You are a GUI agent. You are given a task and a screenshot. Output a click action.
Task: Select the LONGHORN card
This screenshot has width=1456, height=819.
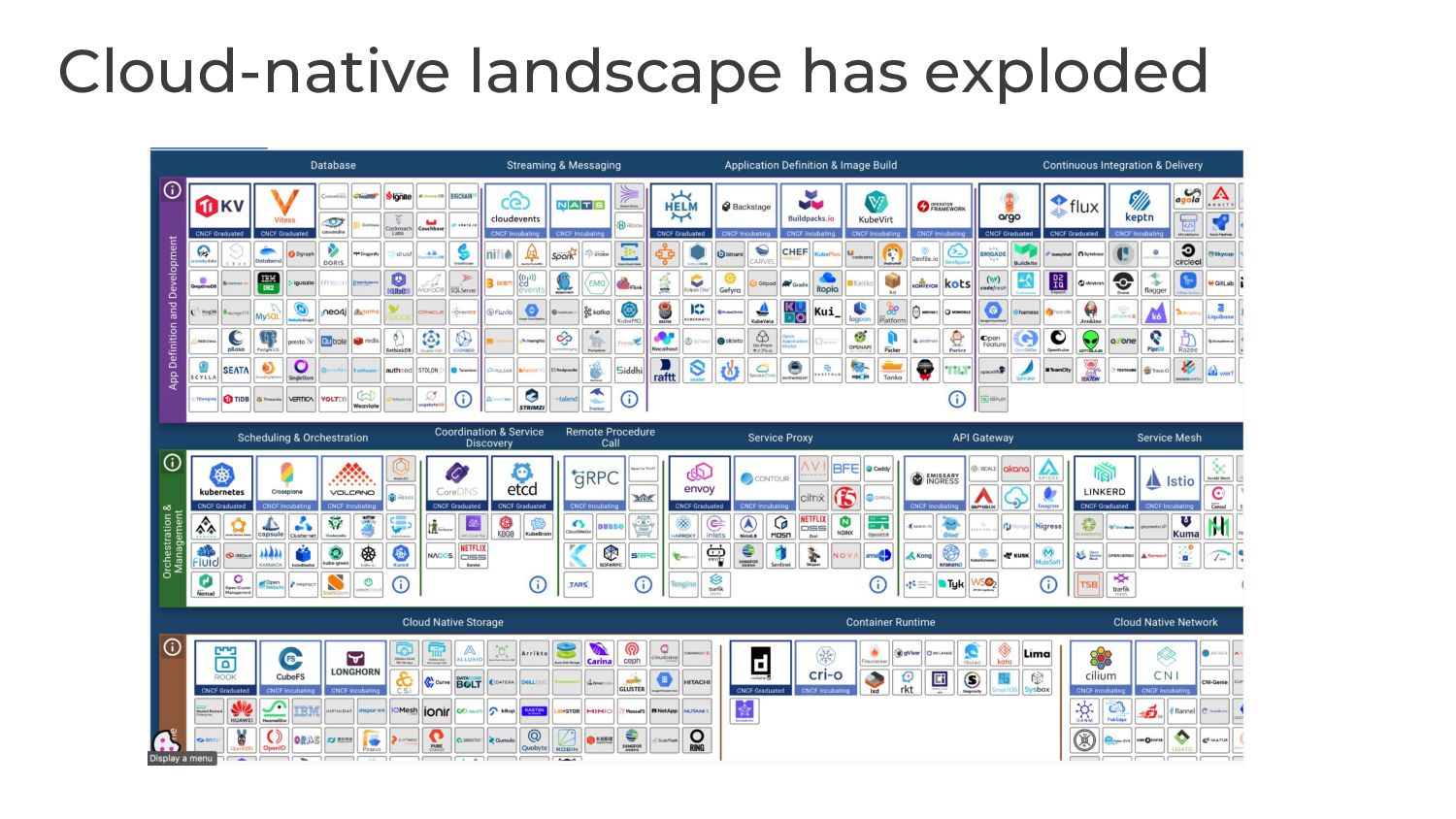tap(355, 668)
